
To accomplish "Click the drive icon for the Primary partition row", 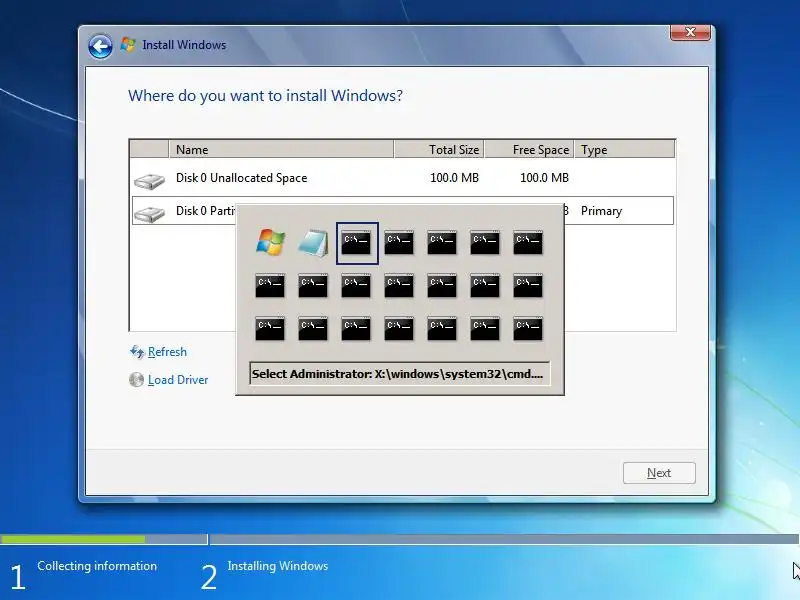I will point(149,213).
